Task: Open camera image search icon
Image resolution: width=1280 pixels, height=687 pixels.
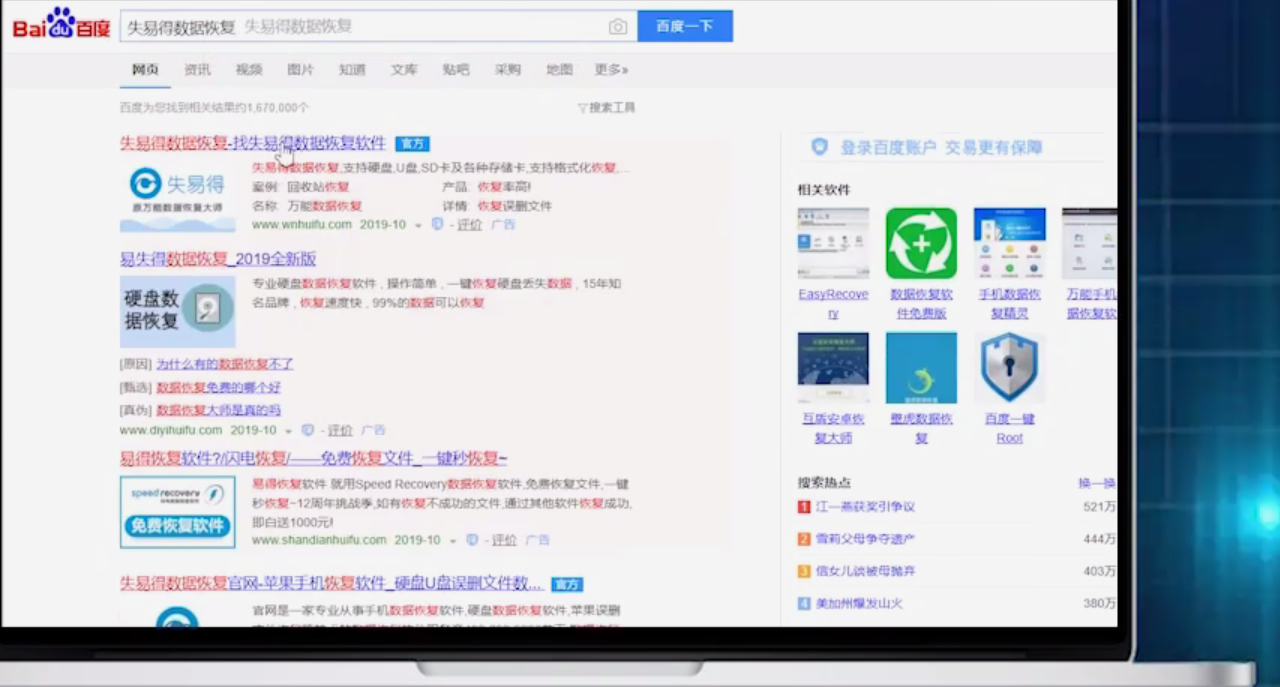Action: coord(618,27)
